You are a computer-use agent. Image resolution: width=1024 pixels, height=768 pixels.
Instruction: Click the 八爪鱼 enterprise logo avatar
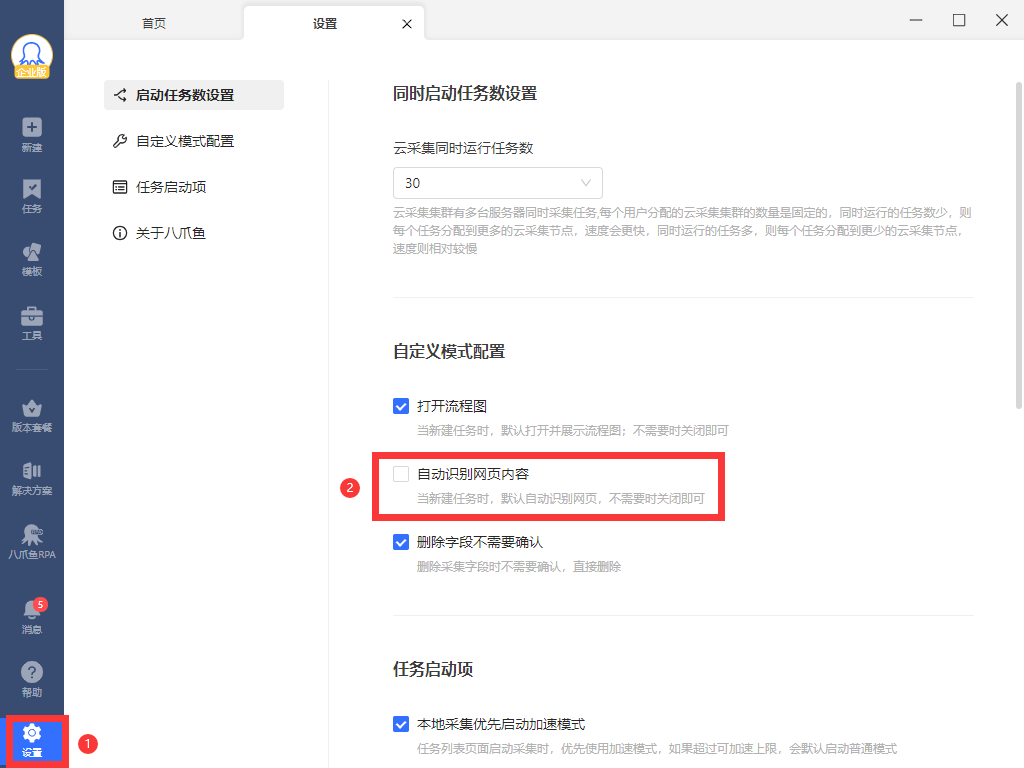point(31,57)
